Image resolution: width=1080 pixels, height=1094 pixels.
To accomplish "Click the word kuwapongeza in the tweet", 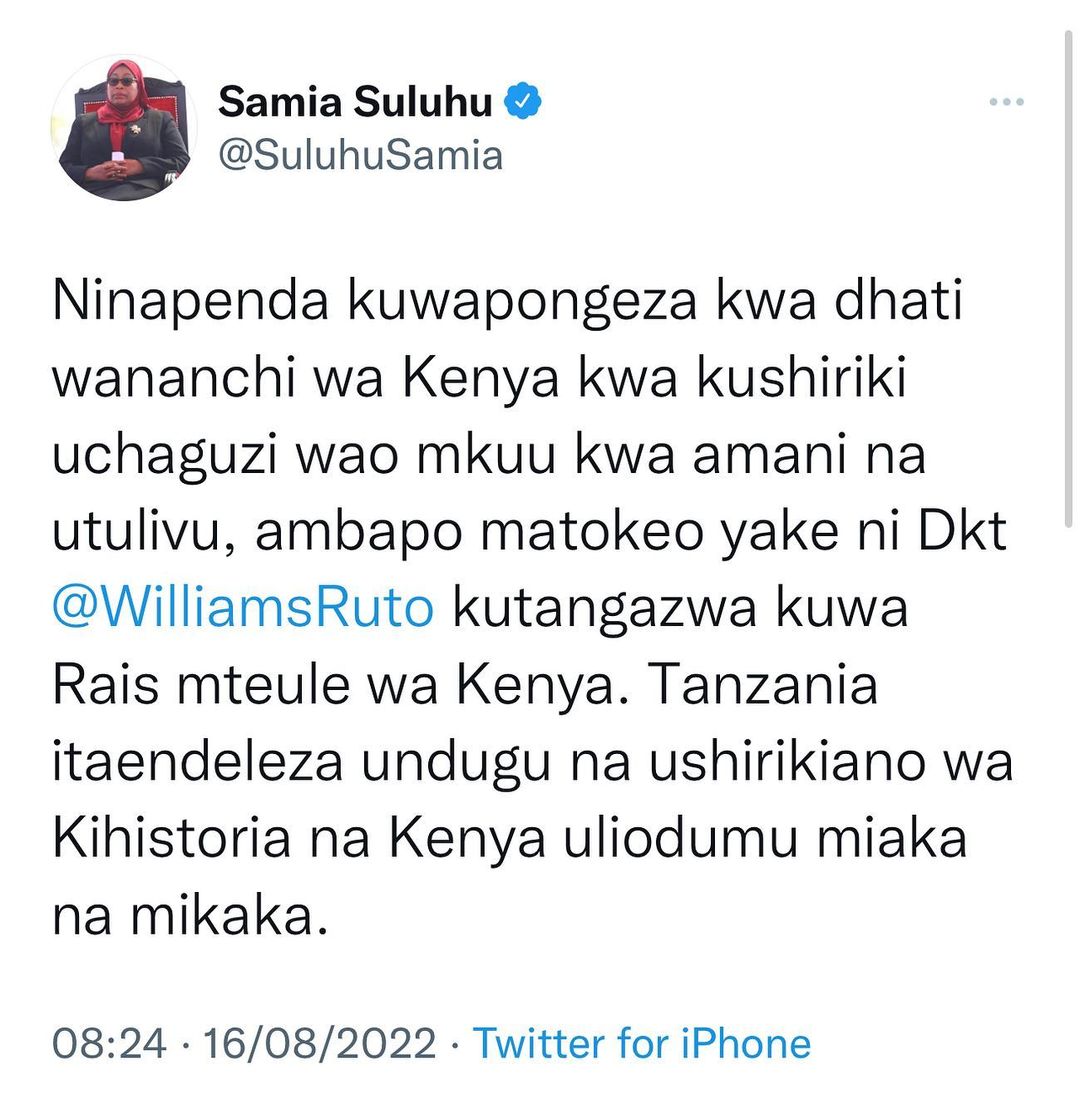I will tap(523, 302).
